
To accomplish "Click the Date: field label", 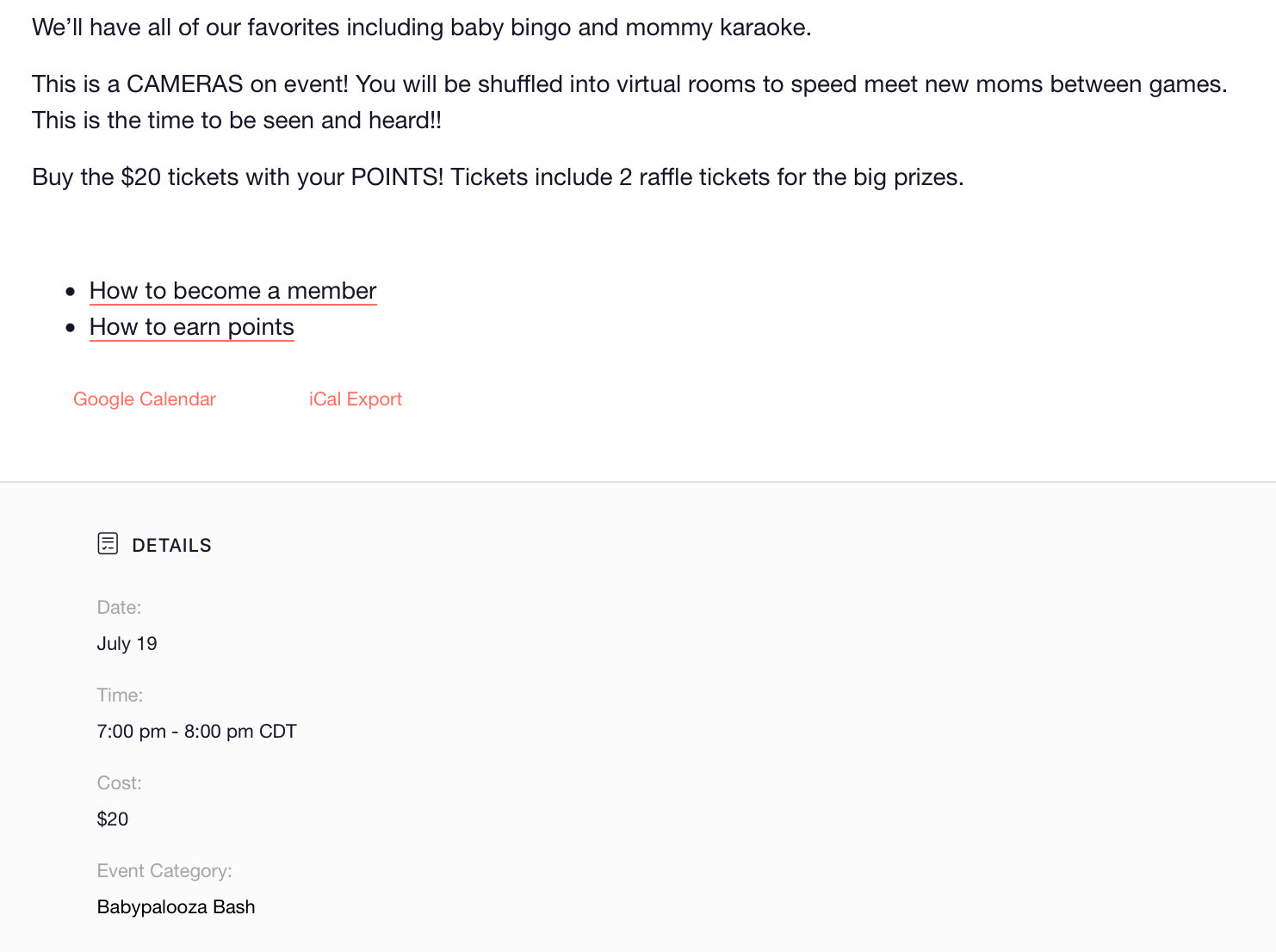I will pyautogui.click(x=119, y=608).
